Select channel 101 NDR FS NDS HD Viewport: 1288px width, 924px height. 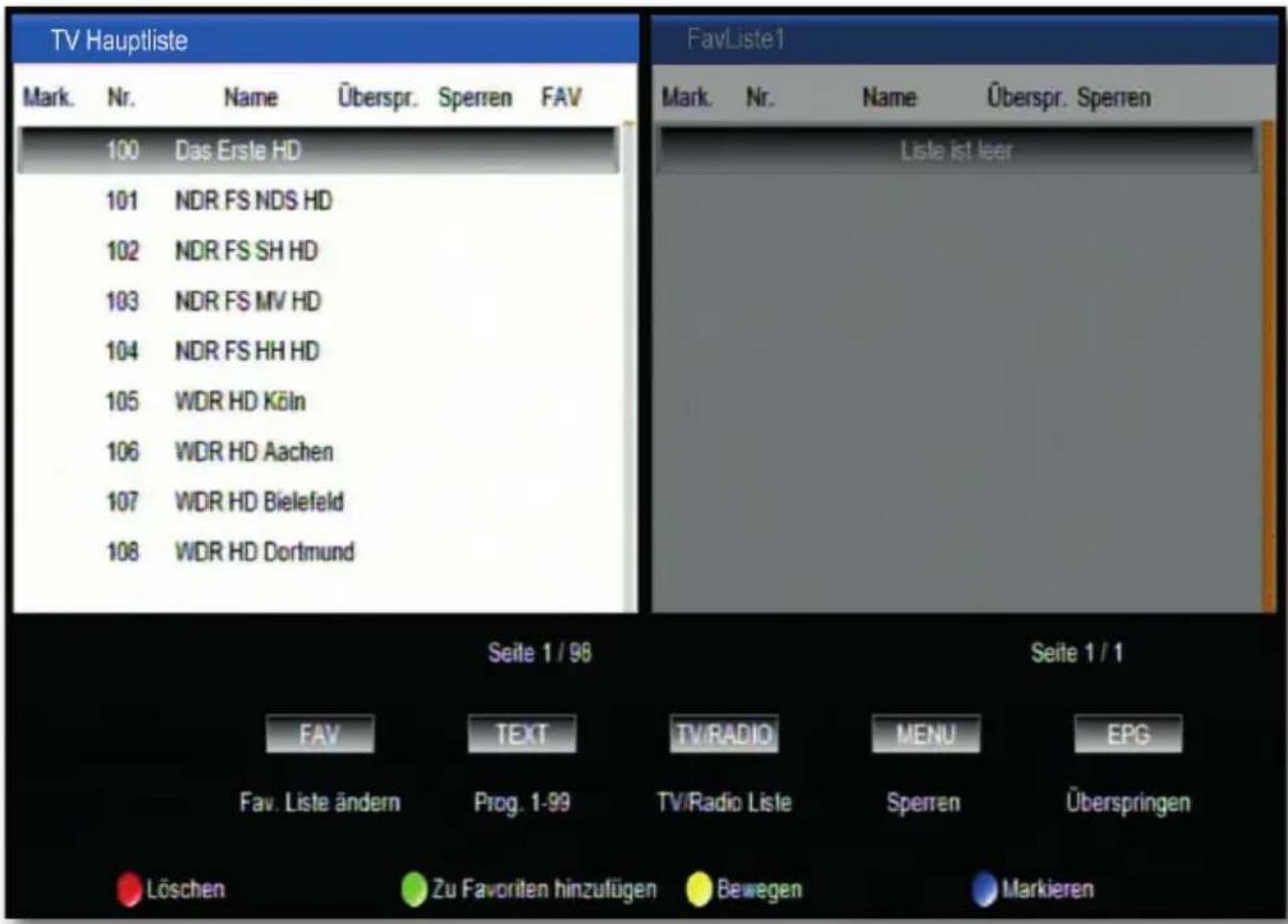pos(318,201)
